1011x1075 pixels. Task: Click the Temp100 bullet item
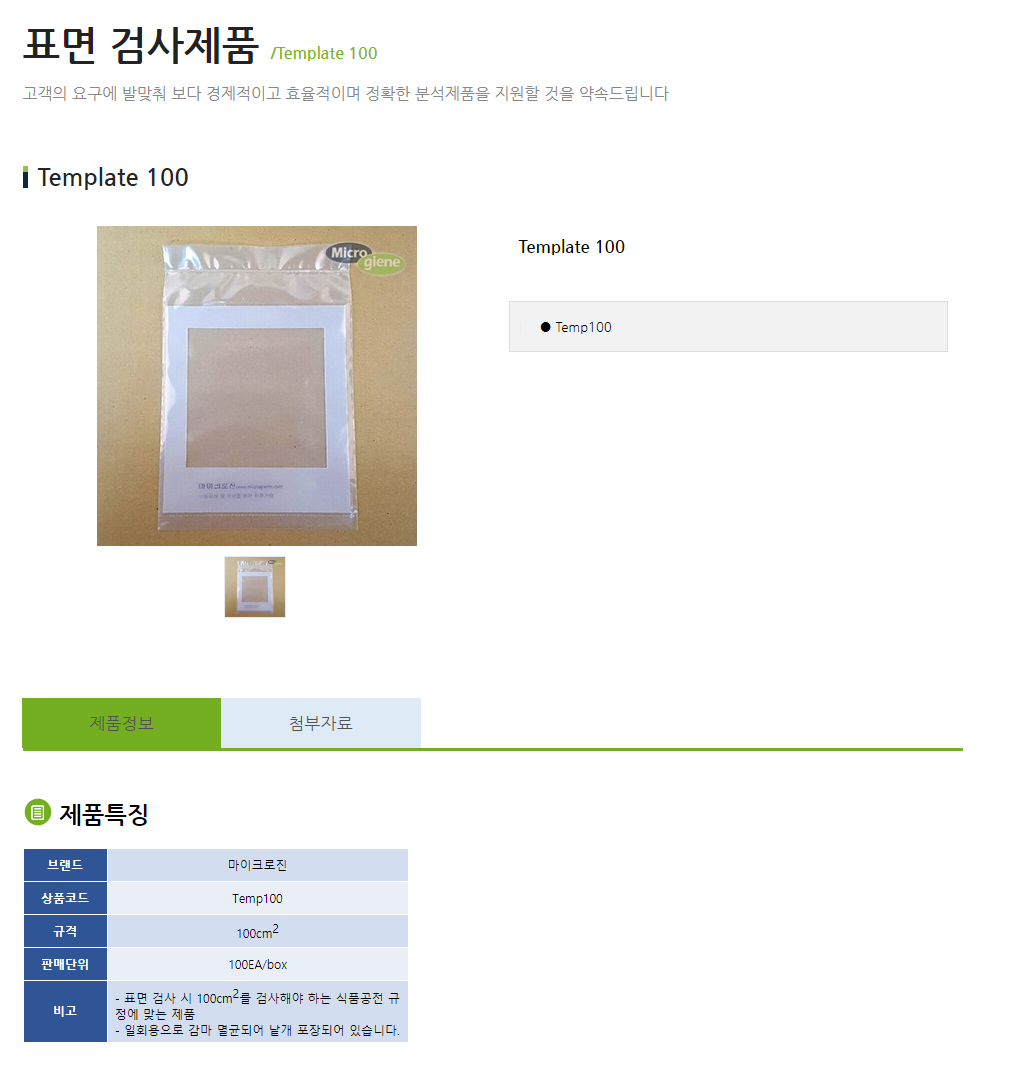click(x=583, y=327)
